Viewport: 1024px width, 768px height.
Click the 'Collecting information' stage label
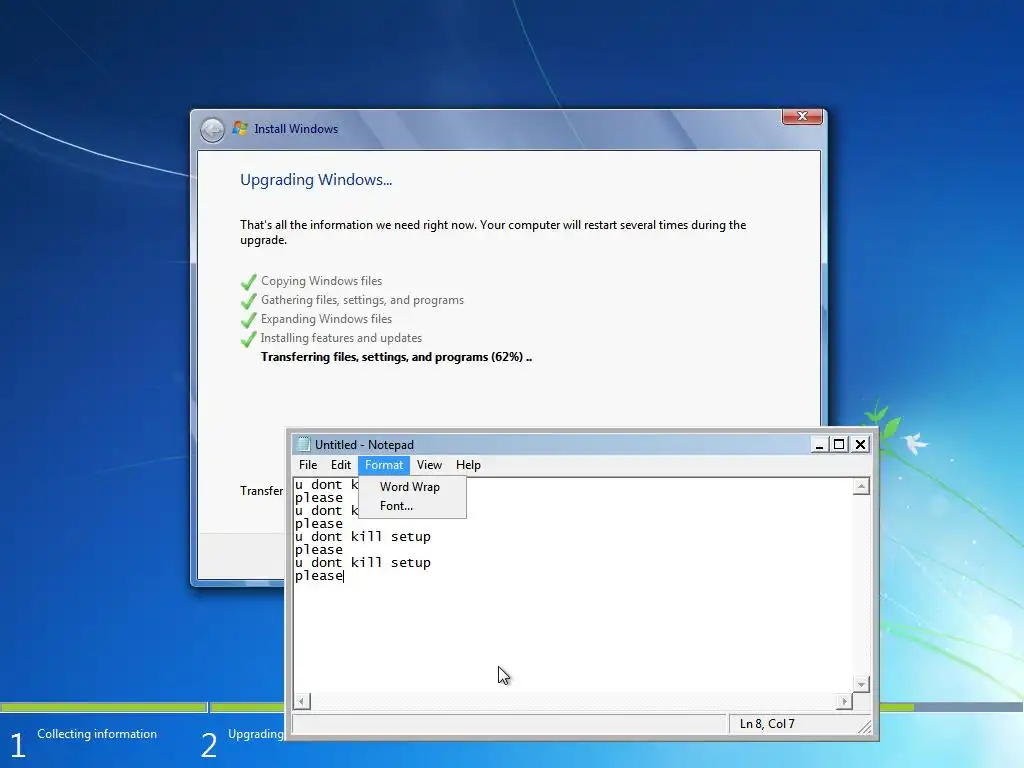tap(97, 734)
